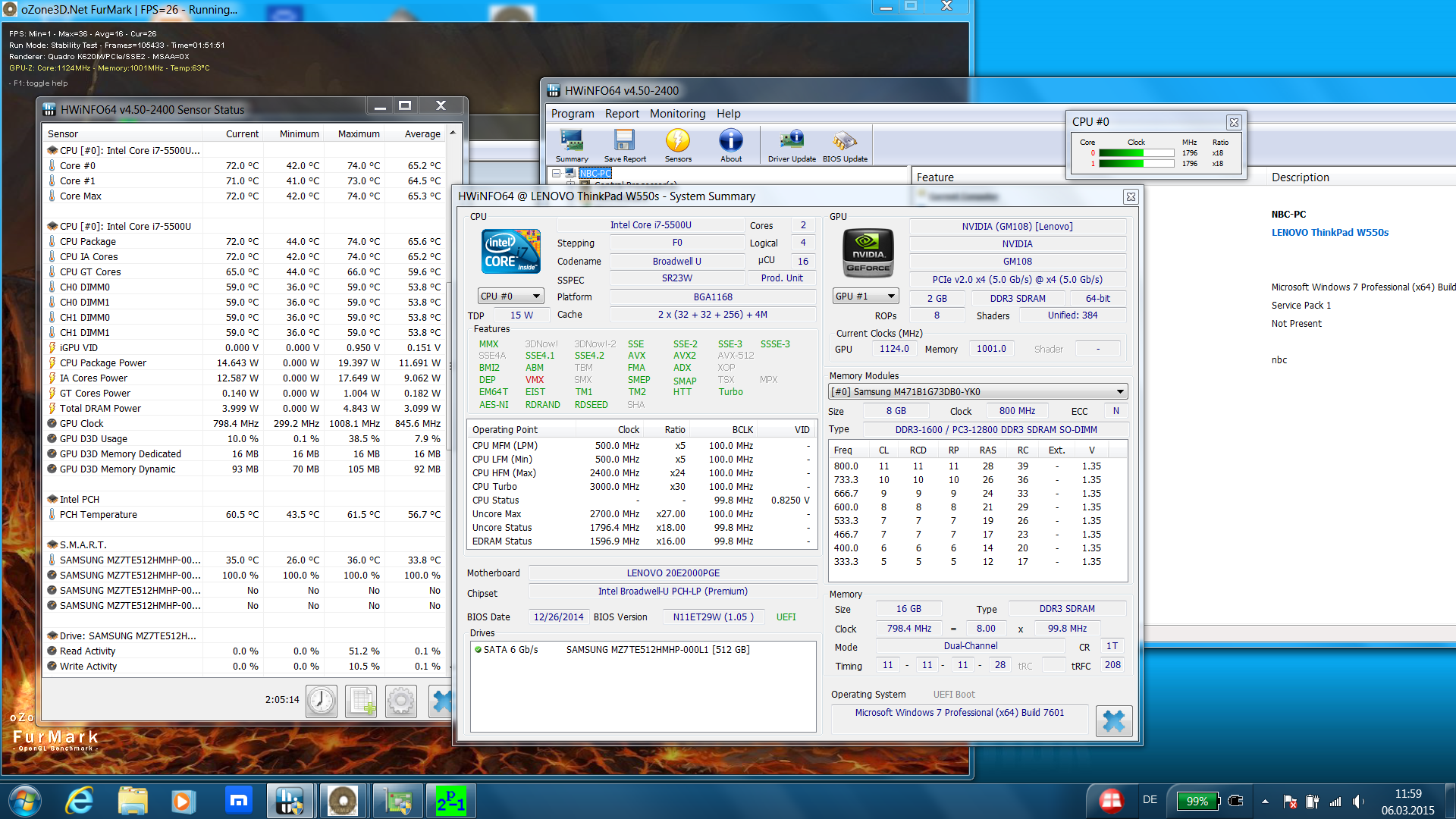Select the GPU D3D Usage row
The height and width of the screenshot is (819, 1456).
244,438
